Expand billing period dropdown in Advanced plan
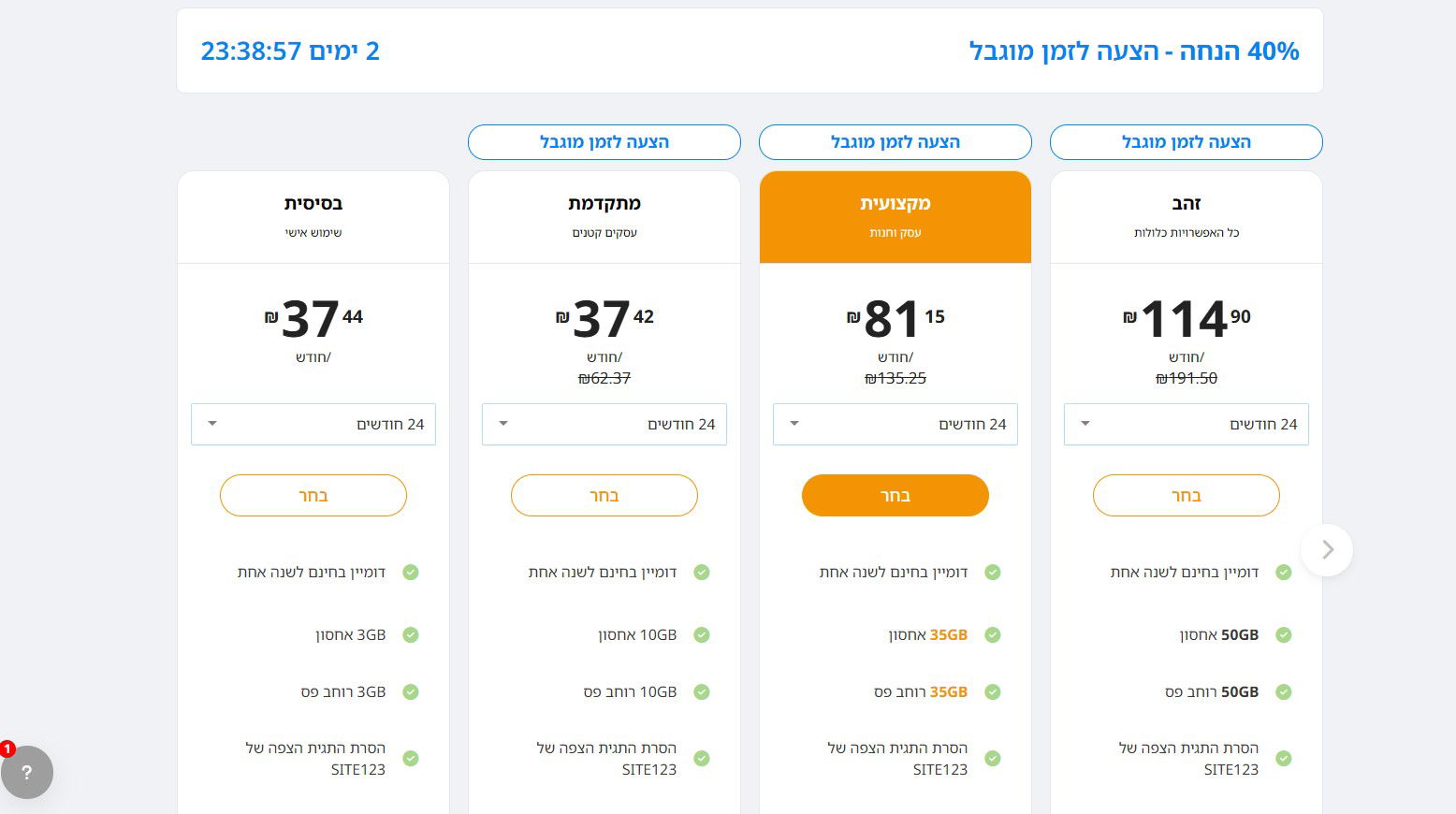 [x=604, y=425]
